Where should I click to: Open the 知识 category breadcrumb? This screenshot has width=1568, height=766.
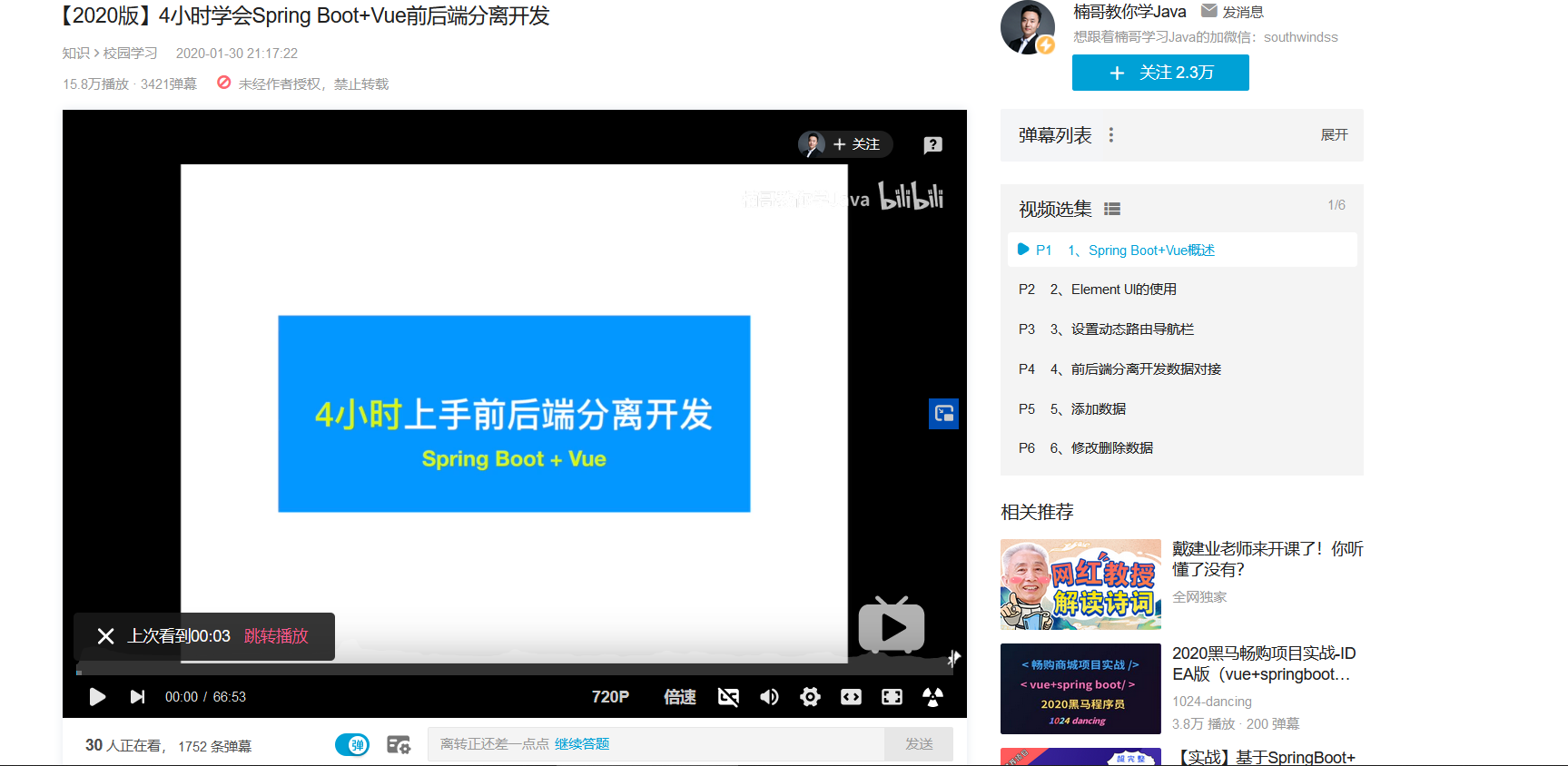[75, 54]
